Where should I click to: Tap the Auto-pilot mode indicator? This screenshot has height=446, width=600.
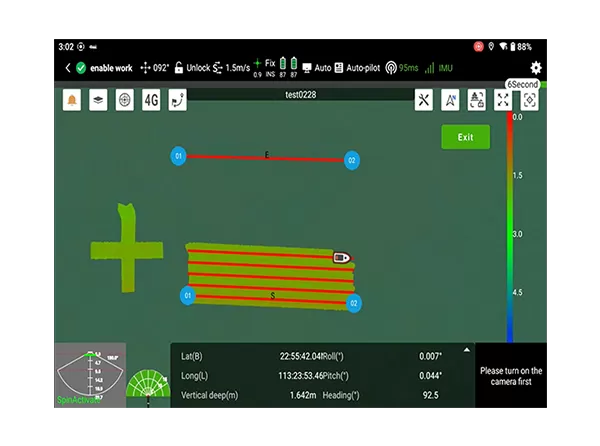click(x=357, y=68)
